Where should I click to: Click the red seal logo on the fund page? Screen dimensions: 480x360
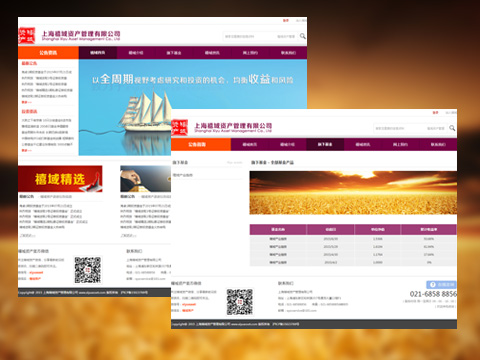pyautogui.click(x=180, y=127)
